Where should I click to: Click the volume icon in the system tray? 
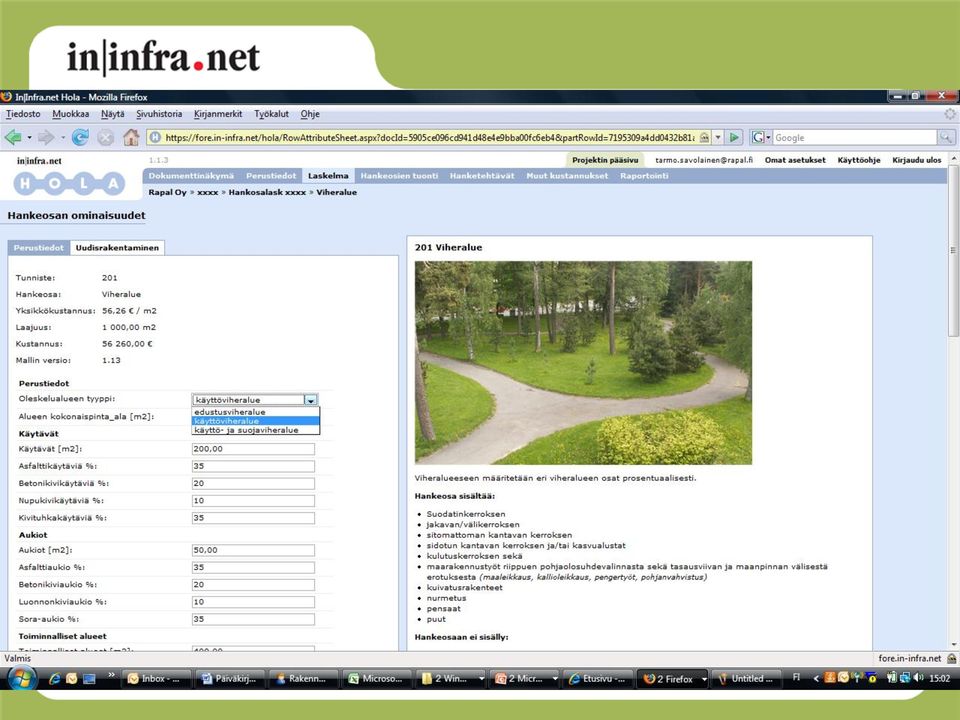918,678
